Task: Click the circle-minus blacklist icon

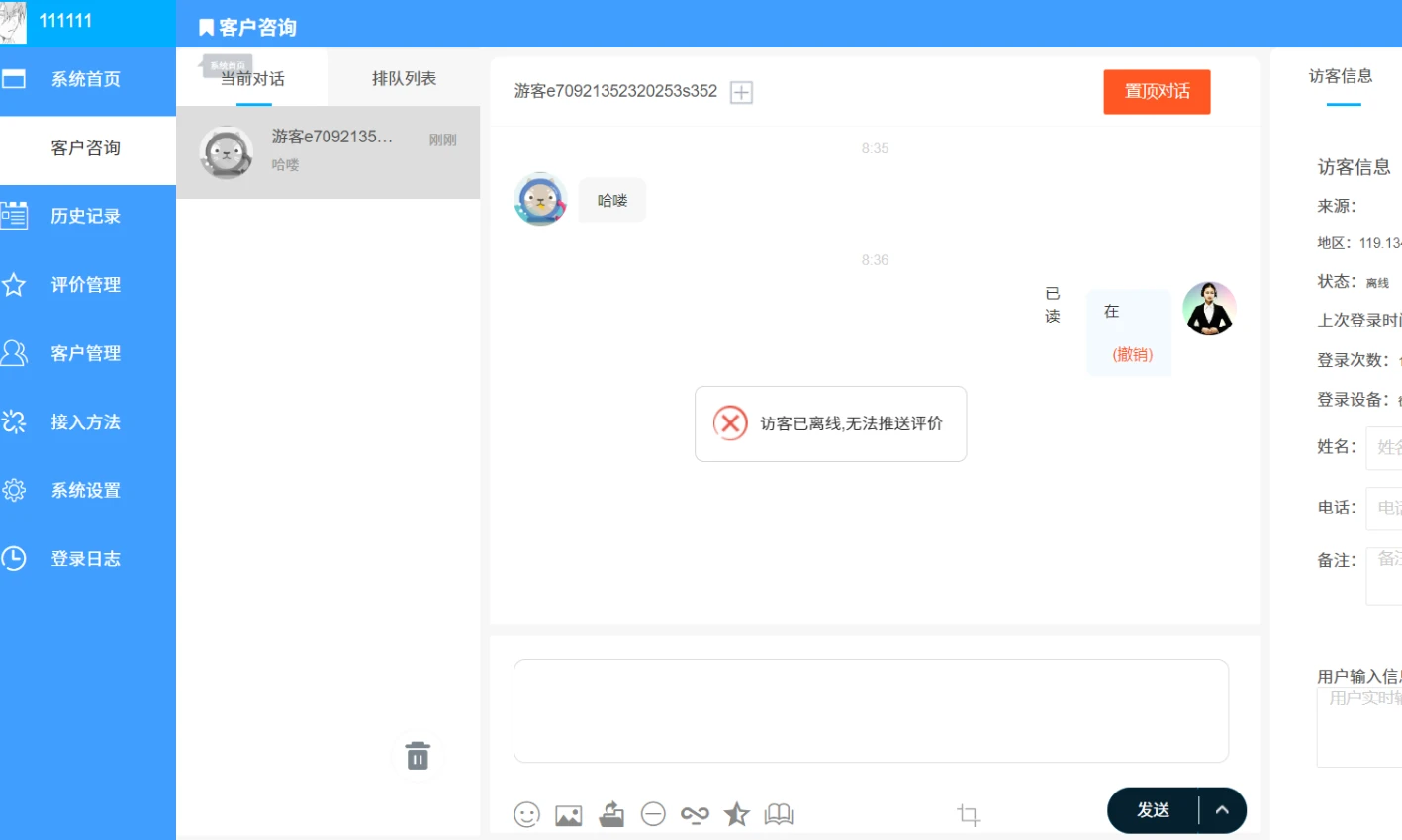Action: pyautogui.click(x=653, y=813)
